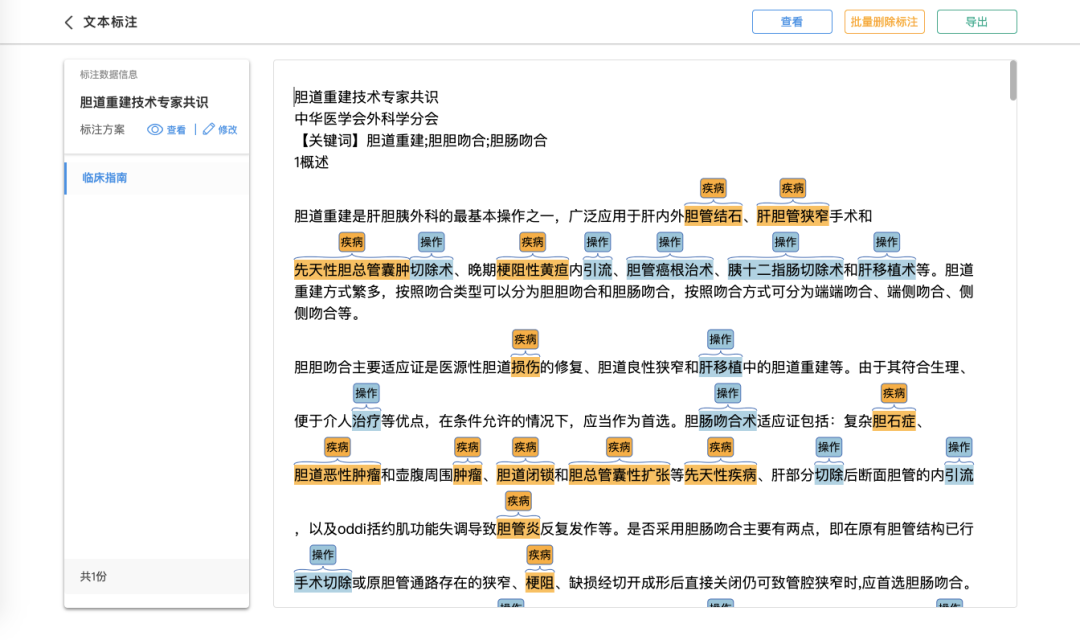
Task: Click the 文本标注 page title
Action: [x=110, y=22]
